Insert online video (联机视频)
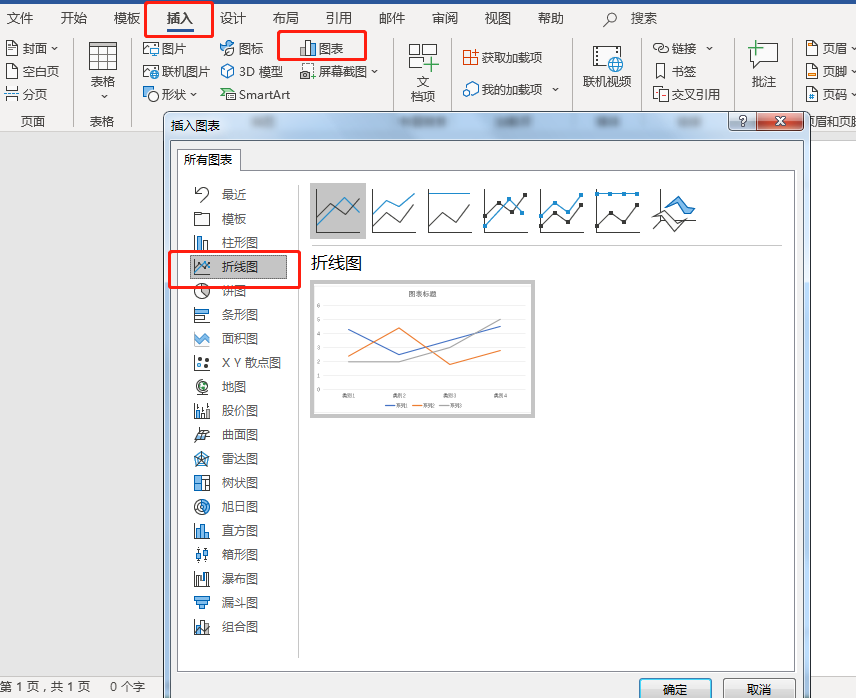The image size is (856, 698). pyautogui.click(x=607, y=67)
